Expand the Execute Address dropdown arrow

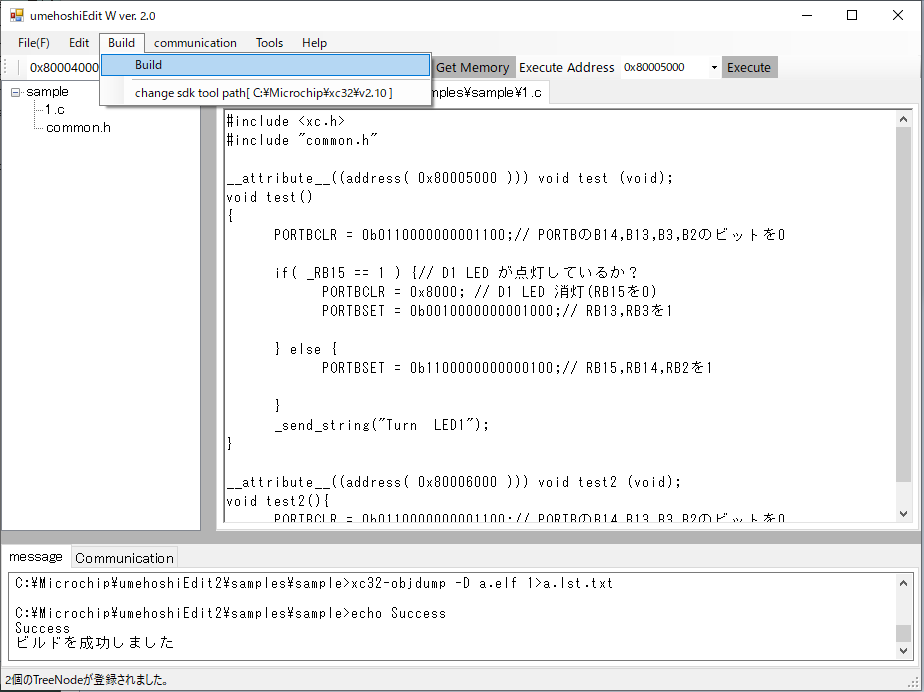coord(714,68)
